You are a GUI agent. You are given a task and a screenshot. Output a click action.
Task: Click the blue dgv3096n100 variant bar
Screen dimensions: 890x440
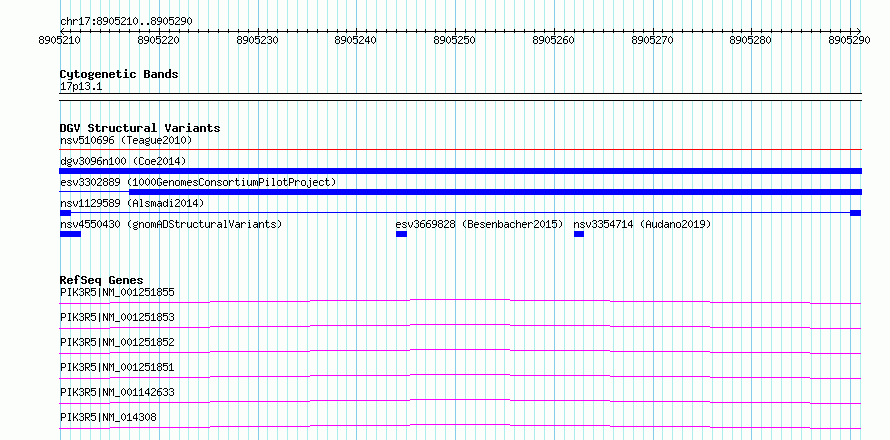(461, 171)
